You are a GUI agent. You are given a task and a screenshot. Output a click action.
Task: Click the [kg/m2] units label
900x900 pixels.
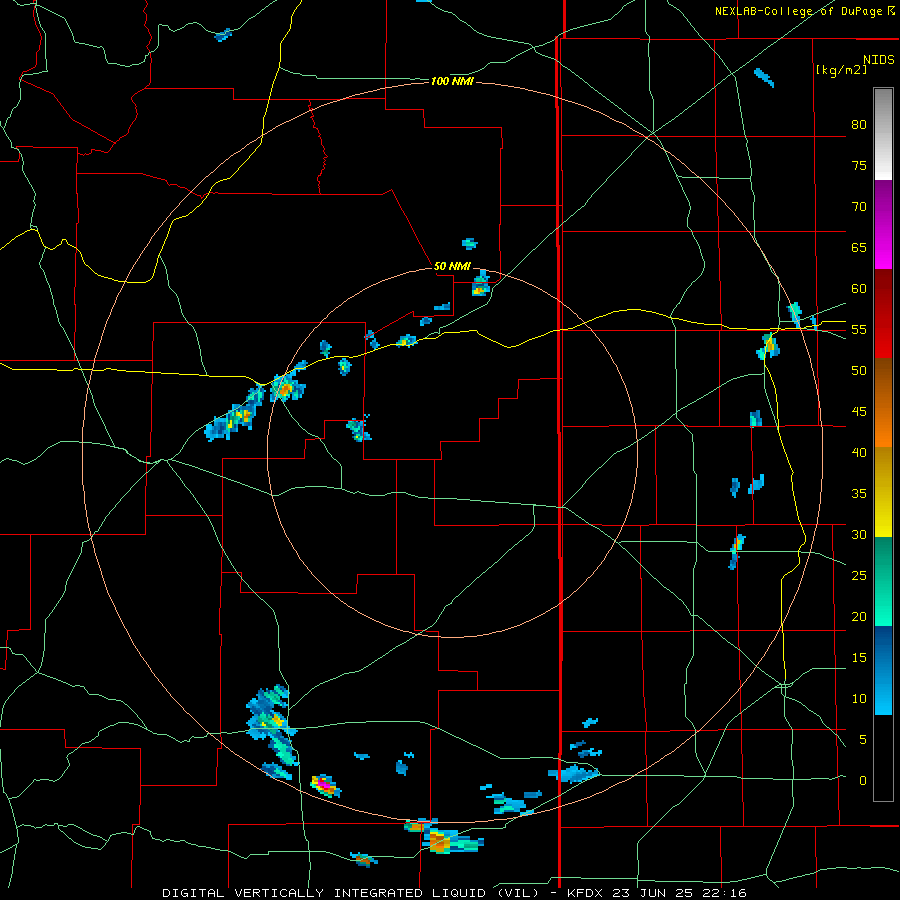842,70
